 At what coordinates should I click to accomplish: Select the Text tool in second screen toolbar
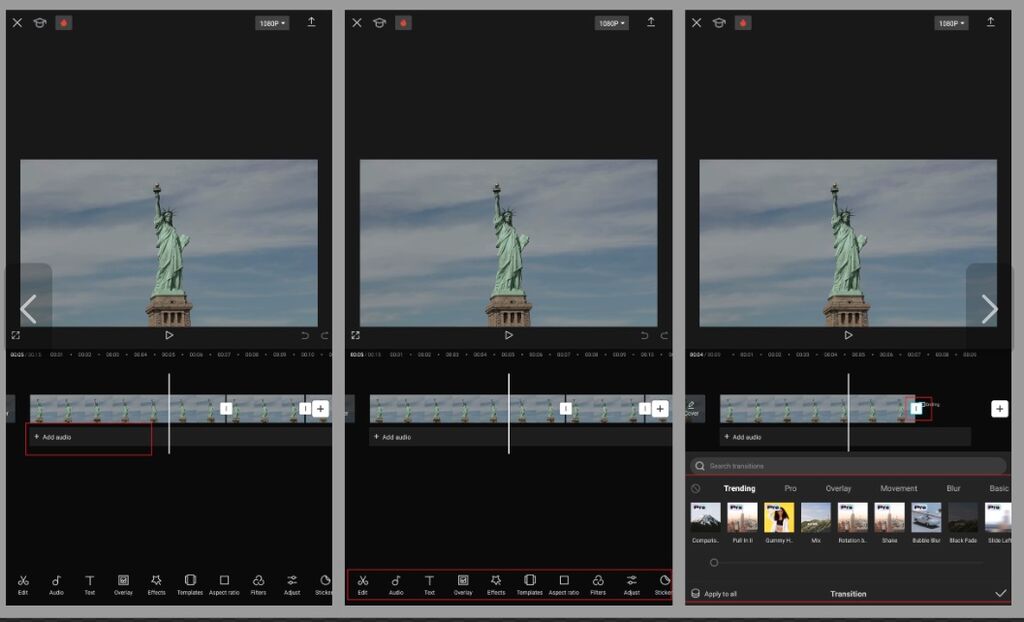429,584
